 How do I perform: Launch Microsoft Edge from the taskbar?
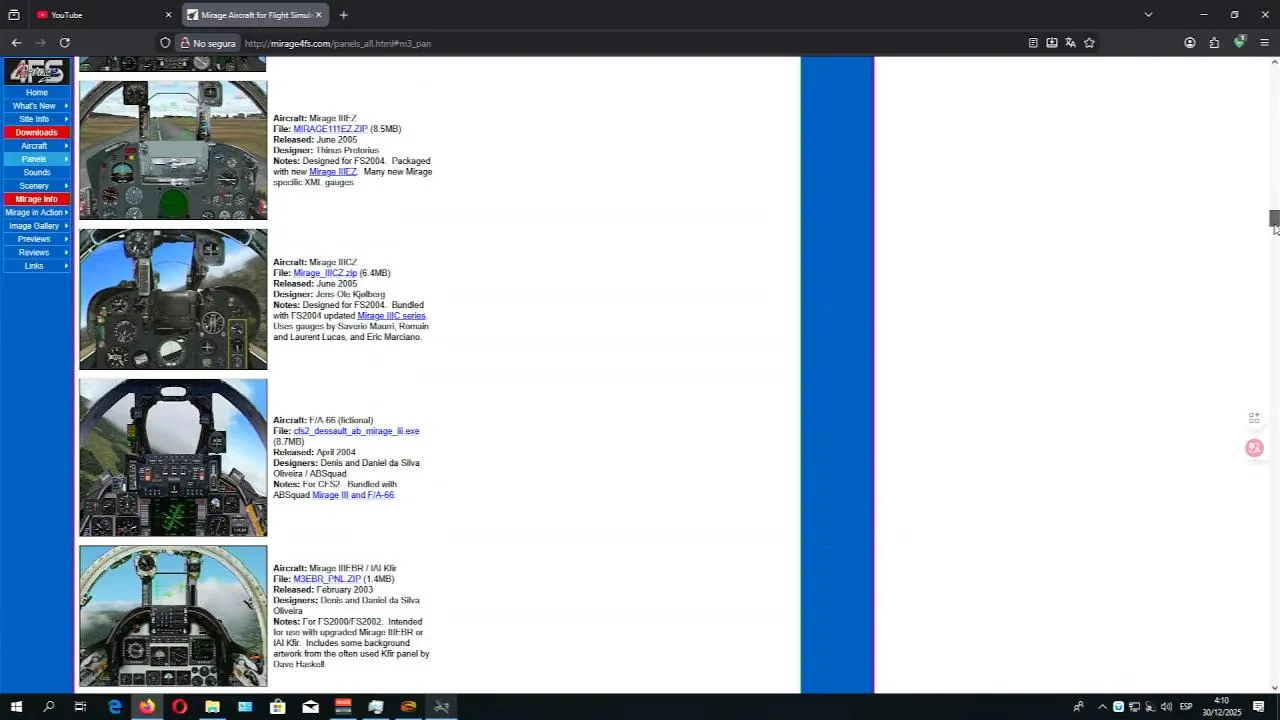tap(114, 707)
